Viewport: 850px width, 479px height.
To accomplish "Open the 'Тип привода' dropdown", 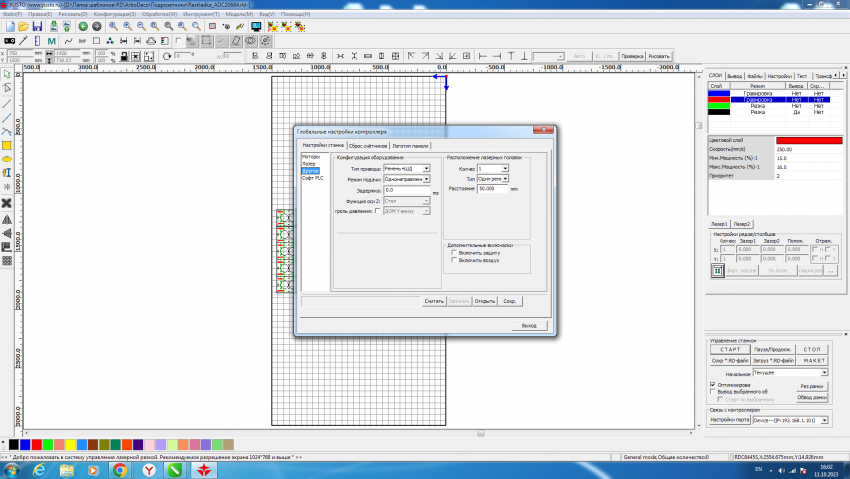I will [426, 169].
